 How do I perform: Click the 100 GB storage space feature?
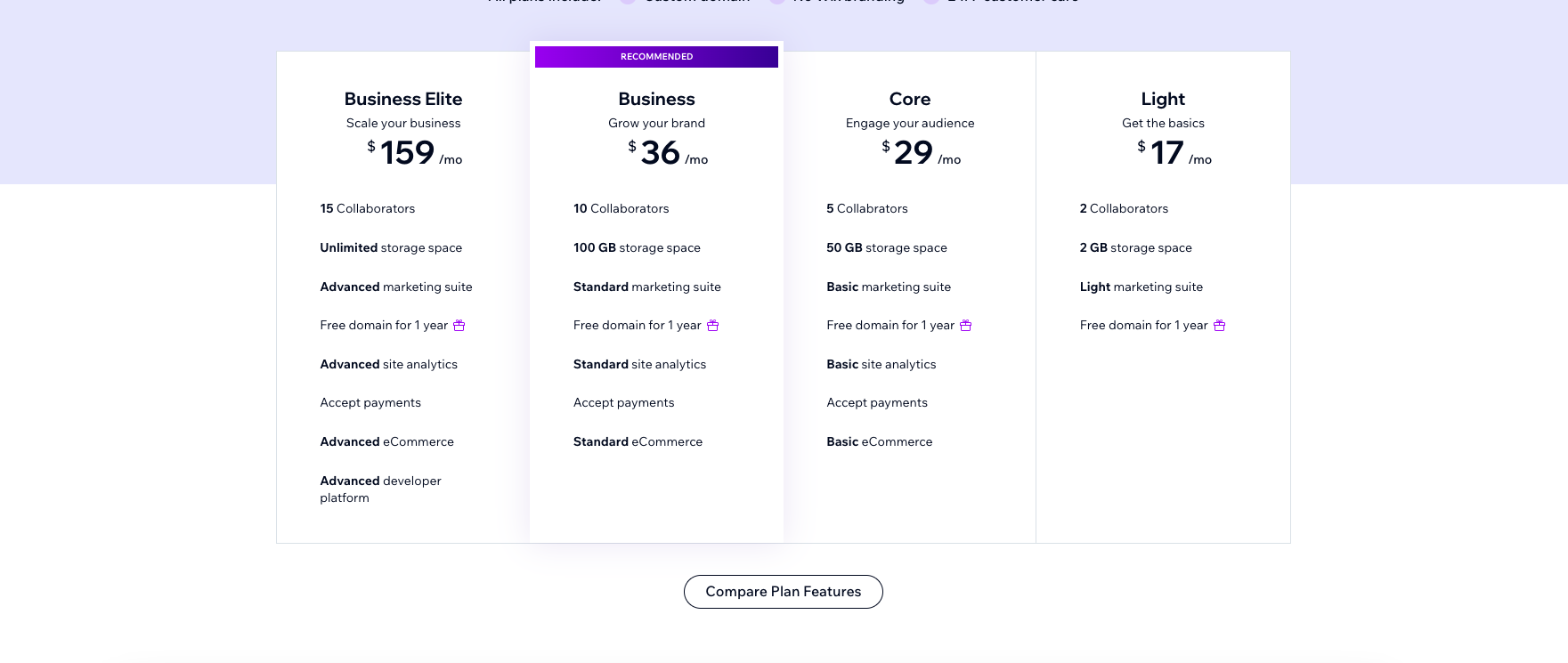point(637,248)
